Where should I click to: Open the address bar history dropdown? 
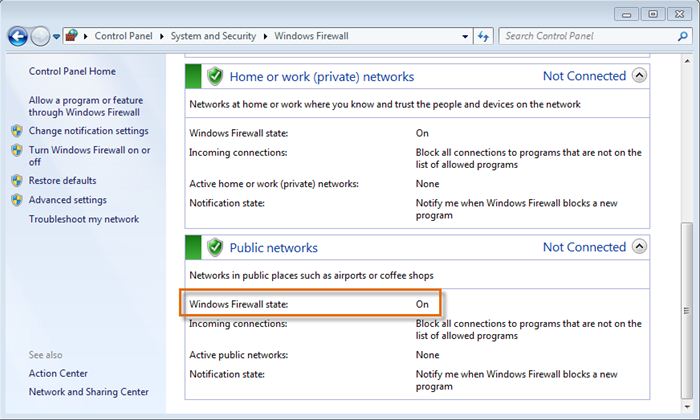tap(465, 37)
